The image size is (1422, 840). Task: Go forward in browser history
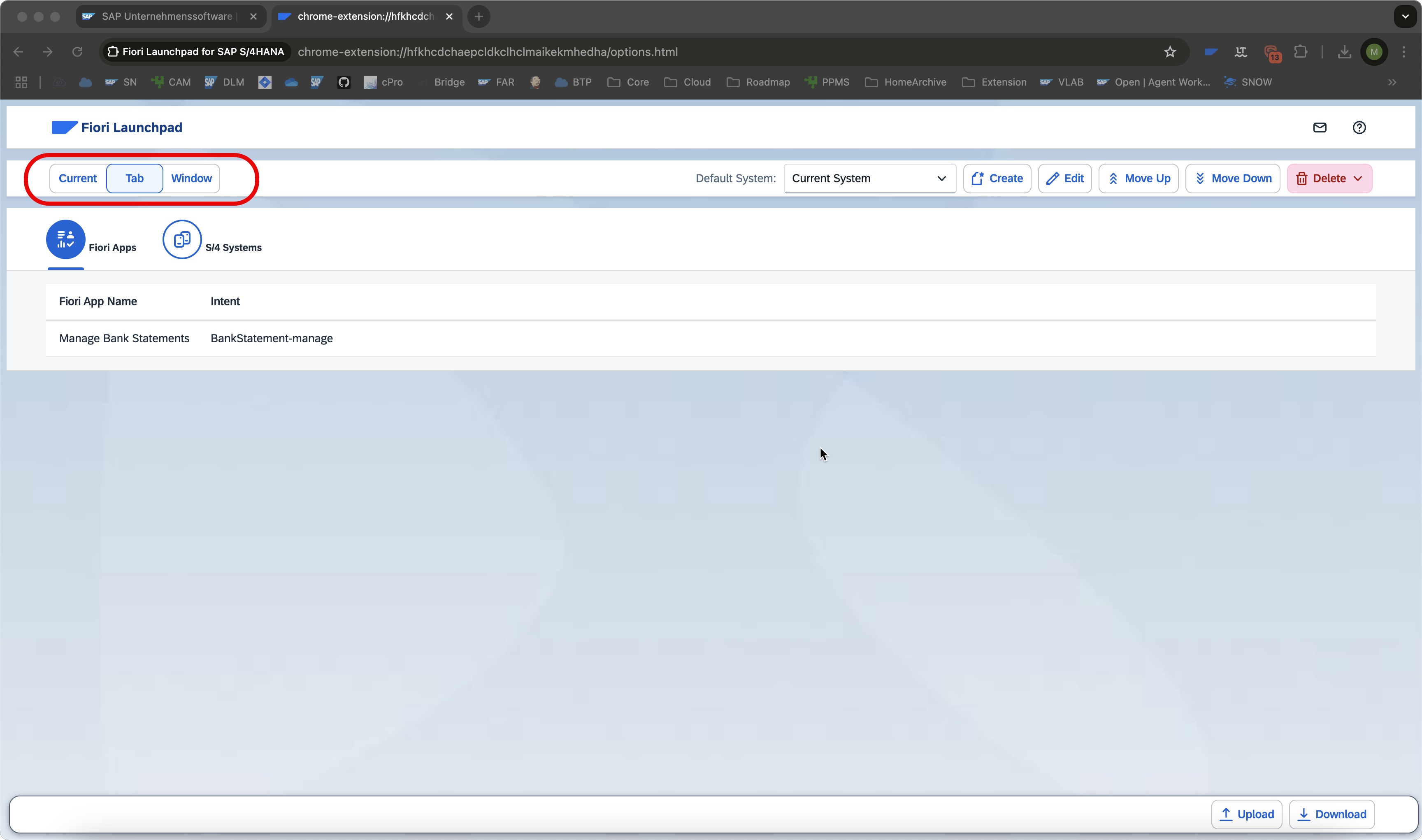click(x=48, y=52)
